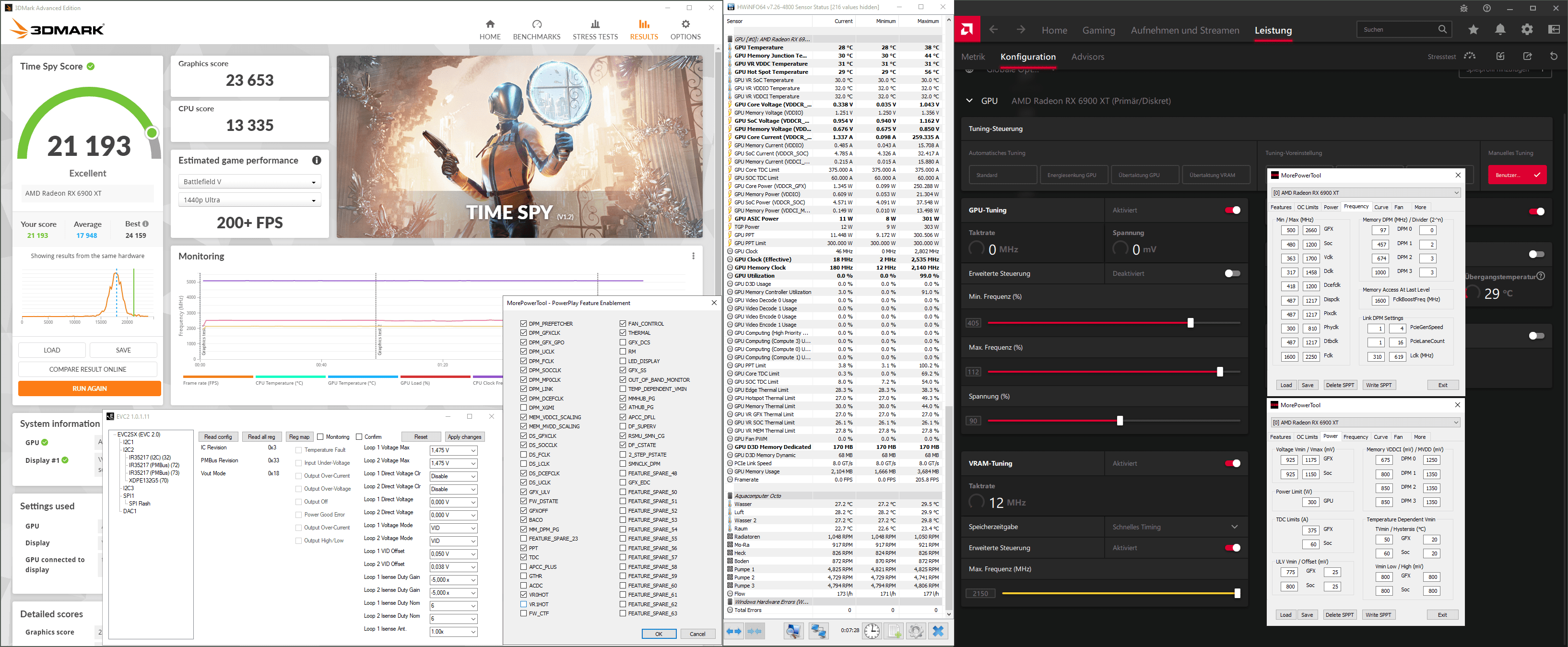Click HWiNFO network monitors icon
The height and width of the screenshot is (647, 1568).
tap(818, 631)
